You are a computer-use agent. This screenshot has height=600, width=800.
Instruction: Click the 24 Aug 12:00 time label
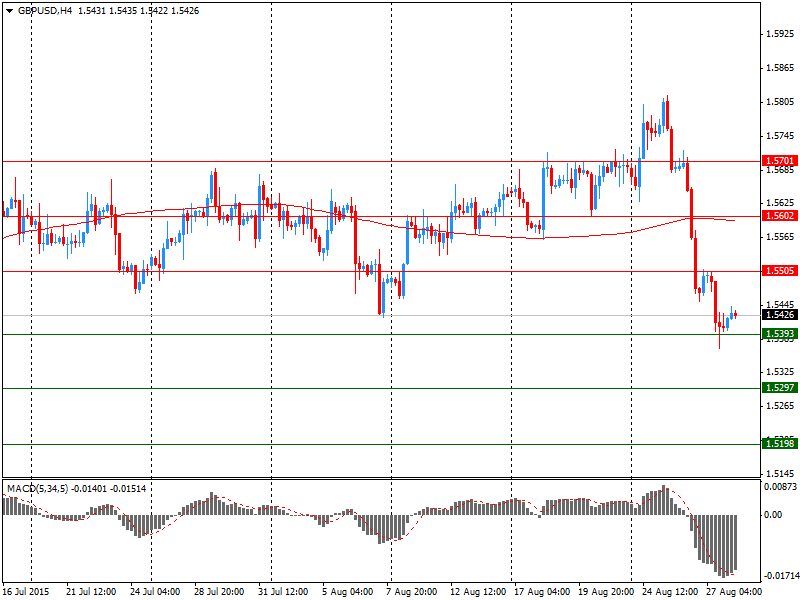click(x=670, y=592)
